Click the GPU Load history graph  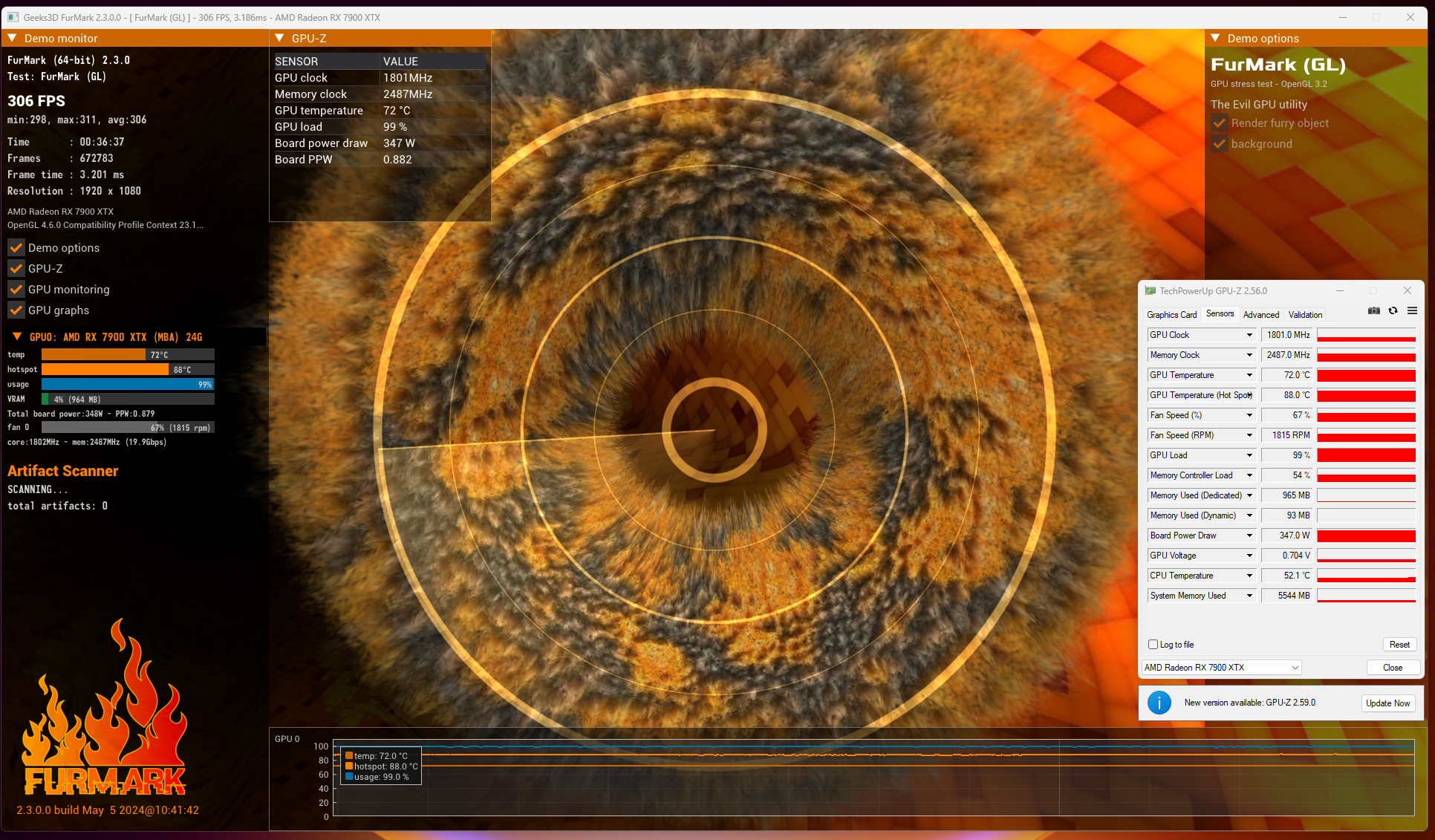tap(1366, 455)
